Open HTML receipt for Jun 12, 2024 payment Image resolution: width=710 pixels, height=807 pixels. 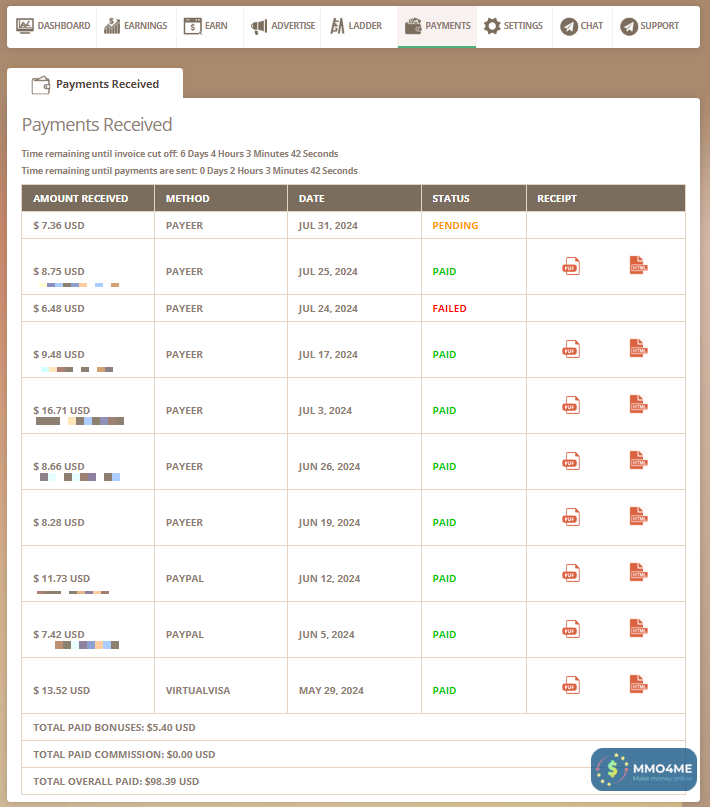pyautogui.click(x=638, y=572)
